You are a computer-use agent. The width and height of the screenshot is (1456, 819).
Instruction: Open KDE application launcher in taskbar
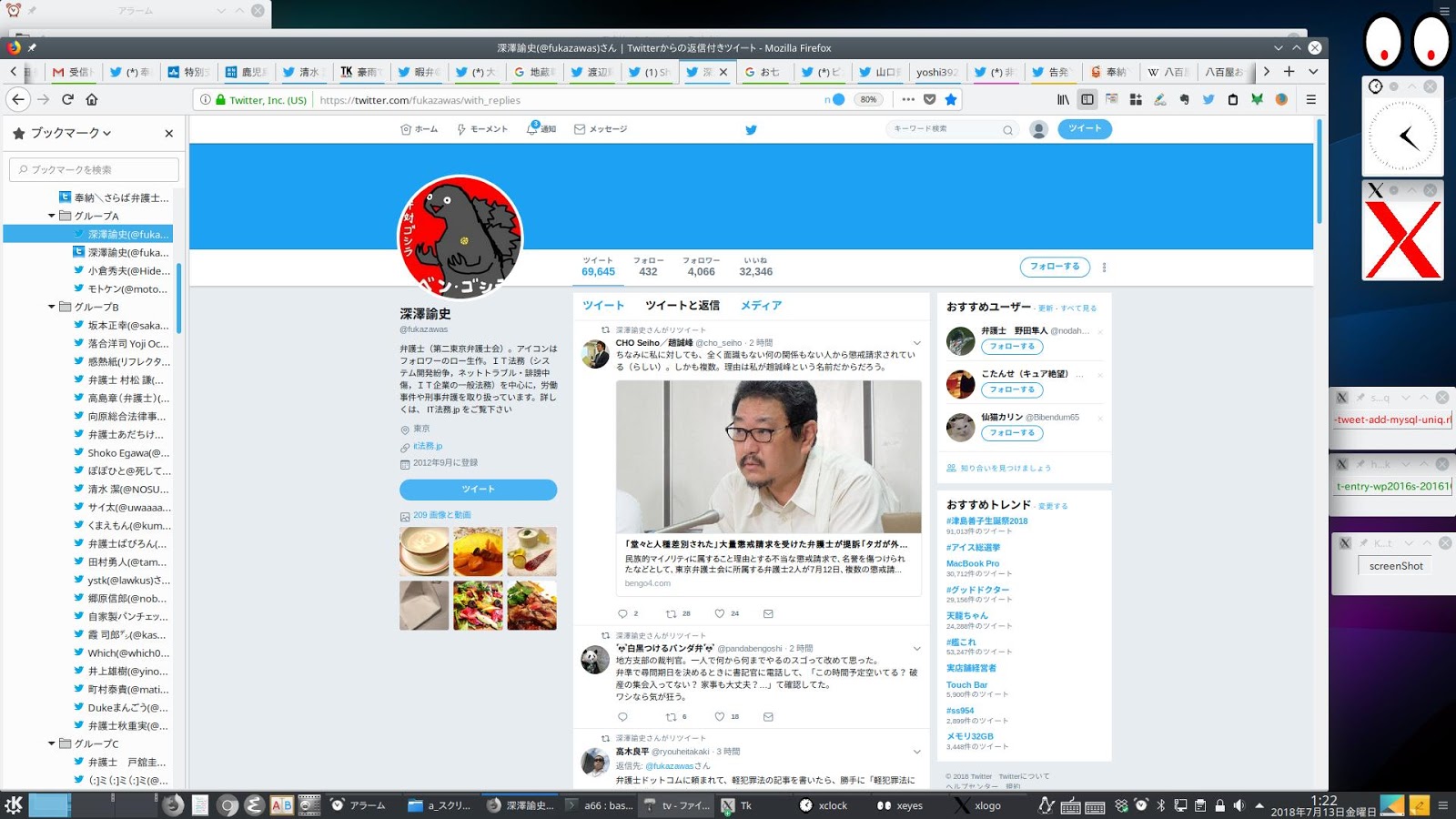pyautogui.click(x=14, y=804)
